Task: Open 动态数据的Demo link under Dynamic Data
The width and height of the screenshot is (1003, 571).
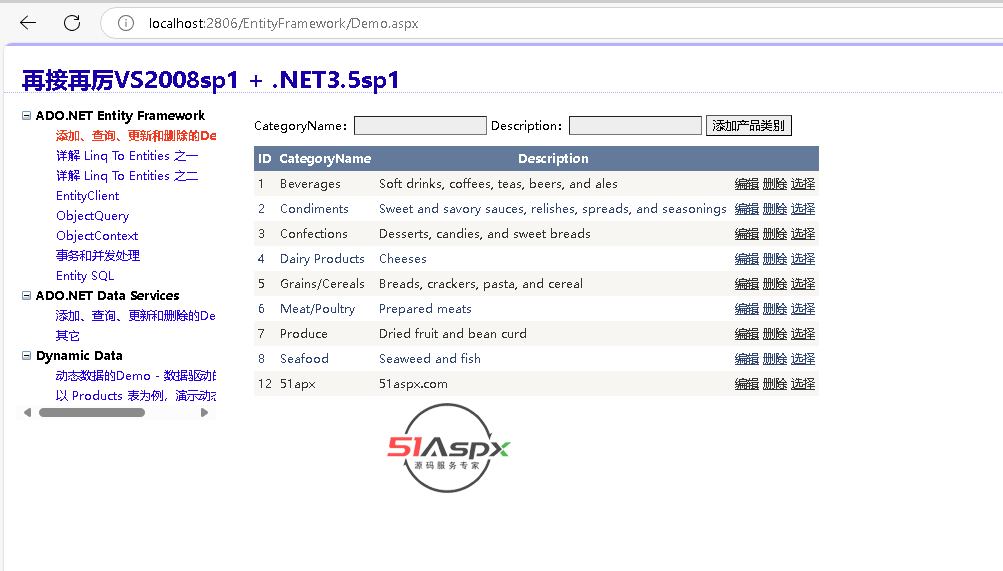Action: coord(136,376)
